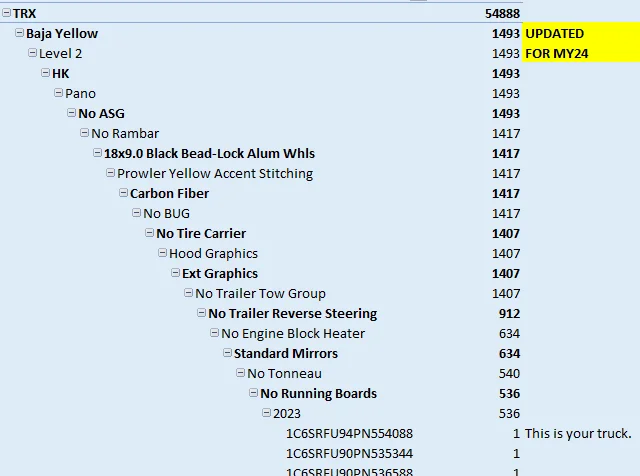This screenshot has height=476, width=640.
Task: Select the No ASG label cell
Action: (x=101, y=113)
